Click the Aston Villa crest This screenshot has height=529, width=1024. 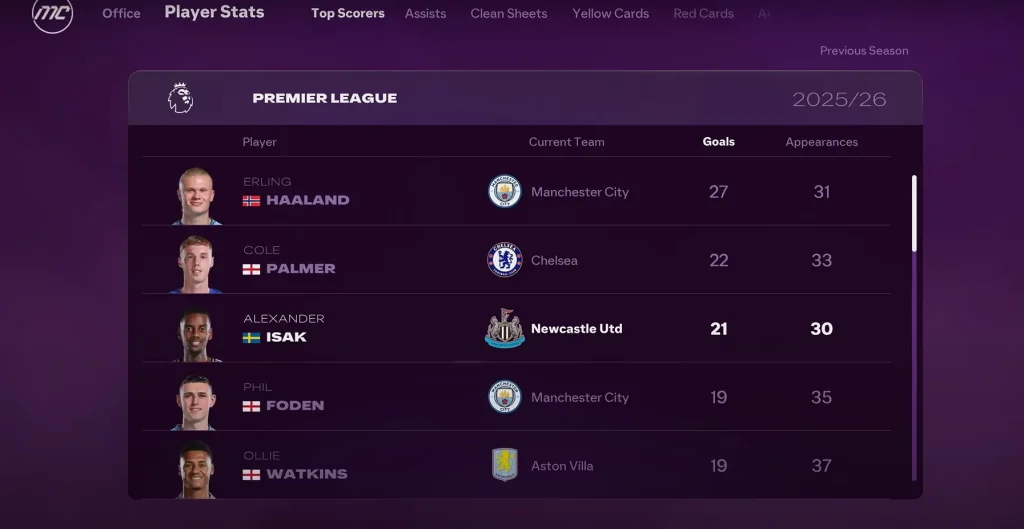pyautogui.click(x=505, y=465)
